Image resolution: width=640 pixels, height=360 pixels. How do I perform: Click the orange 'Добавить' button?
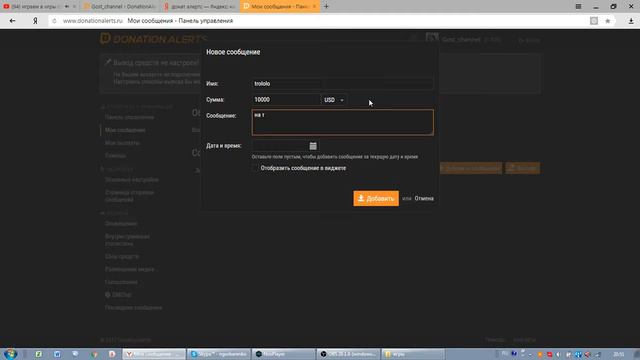(x=376, y=198)
